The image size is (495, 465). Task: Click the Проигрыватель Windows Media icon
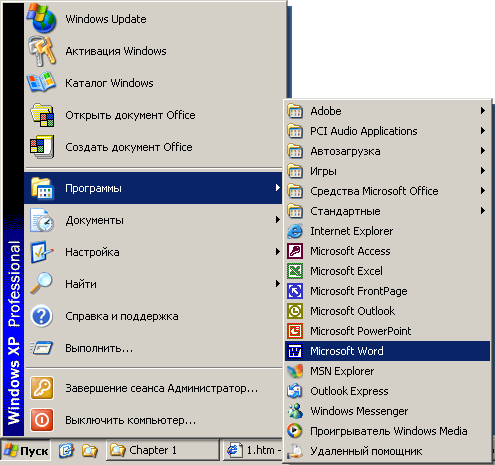[295, 431]
